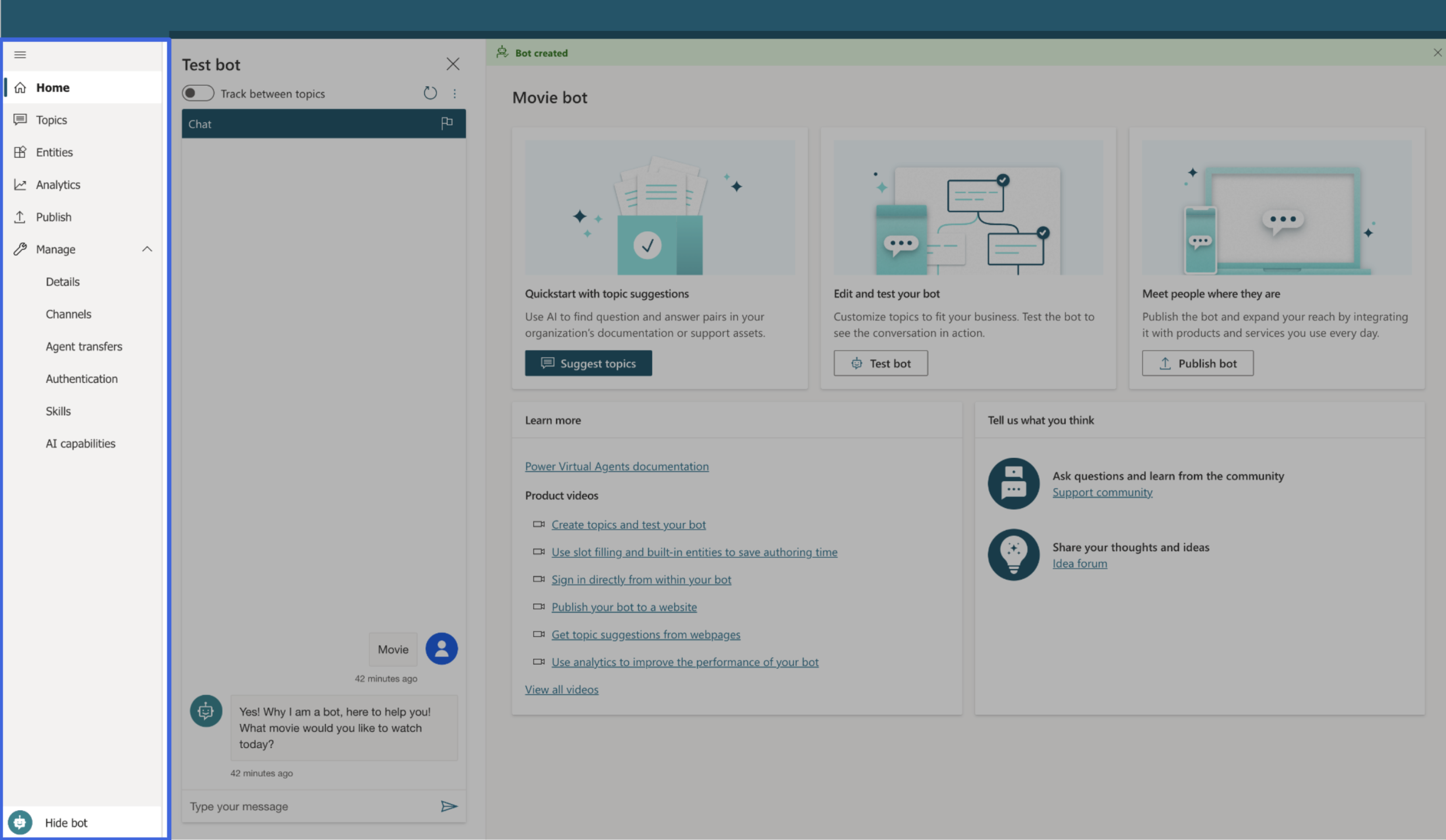Click the Topics chat icon in sidebar

click(20, 119)
